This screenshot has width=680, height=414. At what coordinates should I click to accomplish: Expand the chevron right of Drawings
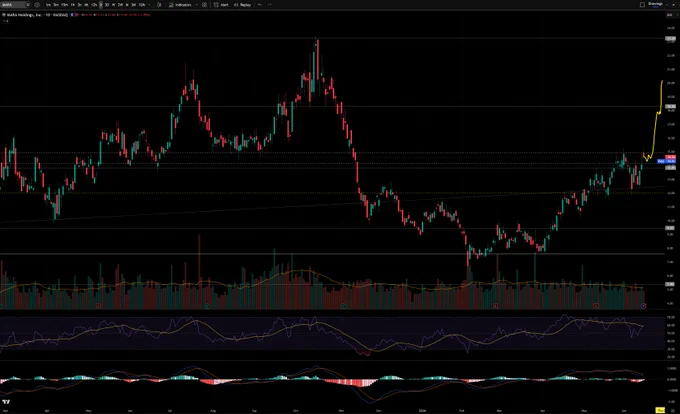pyautogui.click(x=667, y=4)
